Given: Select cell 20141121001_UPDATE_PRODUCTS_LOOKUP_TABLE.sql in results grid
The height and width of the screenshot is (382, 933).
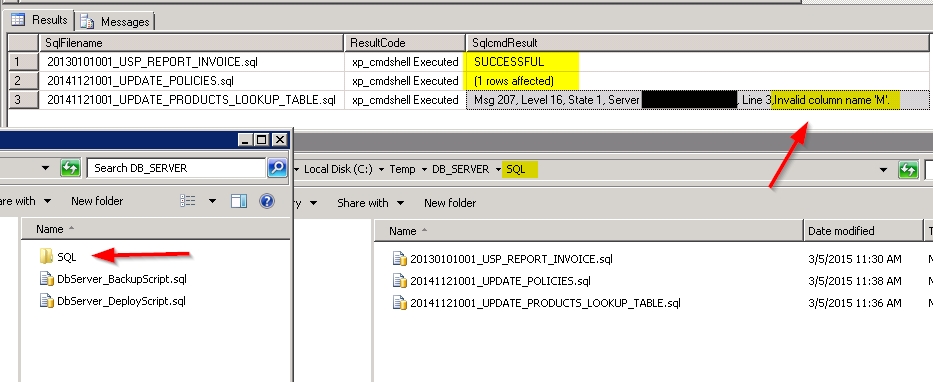Looking at the screenshot, I should (x=192, y=100).
